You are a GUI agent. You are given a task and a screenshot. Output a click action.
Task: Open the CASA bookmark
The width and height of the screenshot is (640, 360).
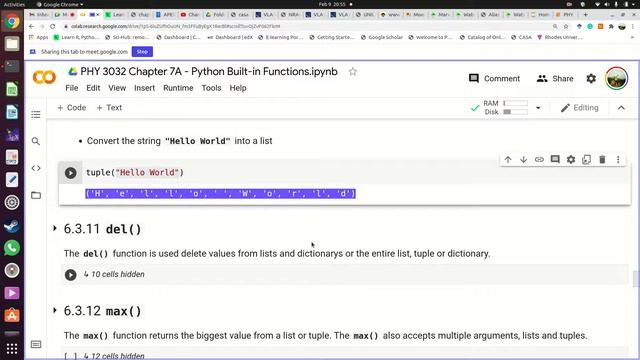(x=522, y=37)
